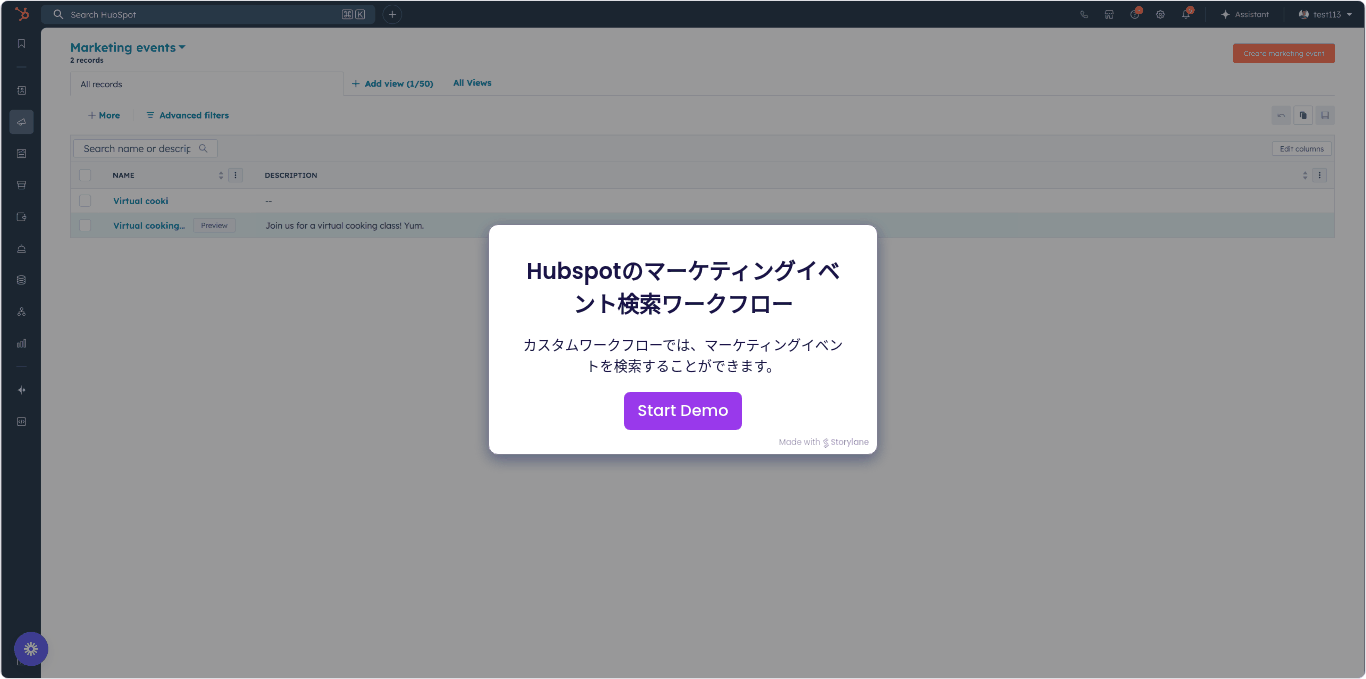Open the CRM contacts sidebar icon
The width and height of the screenshot is (1366, 679).
point(21,90)
